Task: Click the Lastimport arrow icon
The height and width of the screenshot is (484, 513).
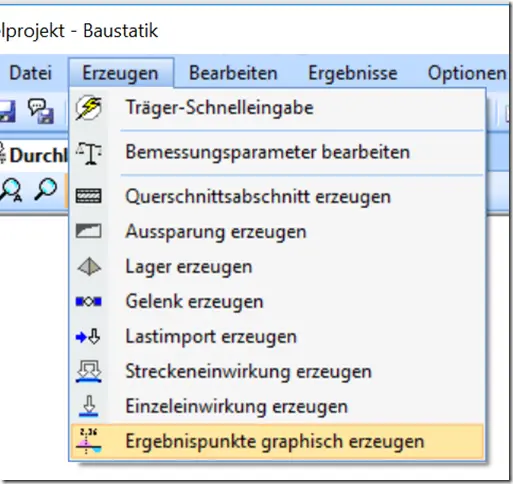Action: click(88, 337)
